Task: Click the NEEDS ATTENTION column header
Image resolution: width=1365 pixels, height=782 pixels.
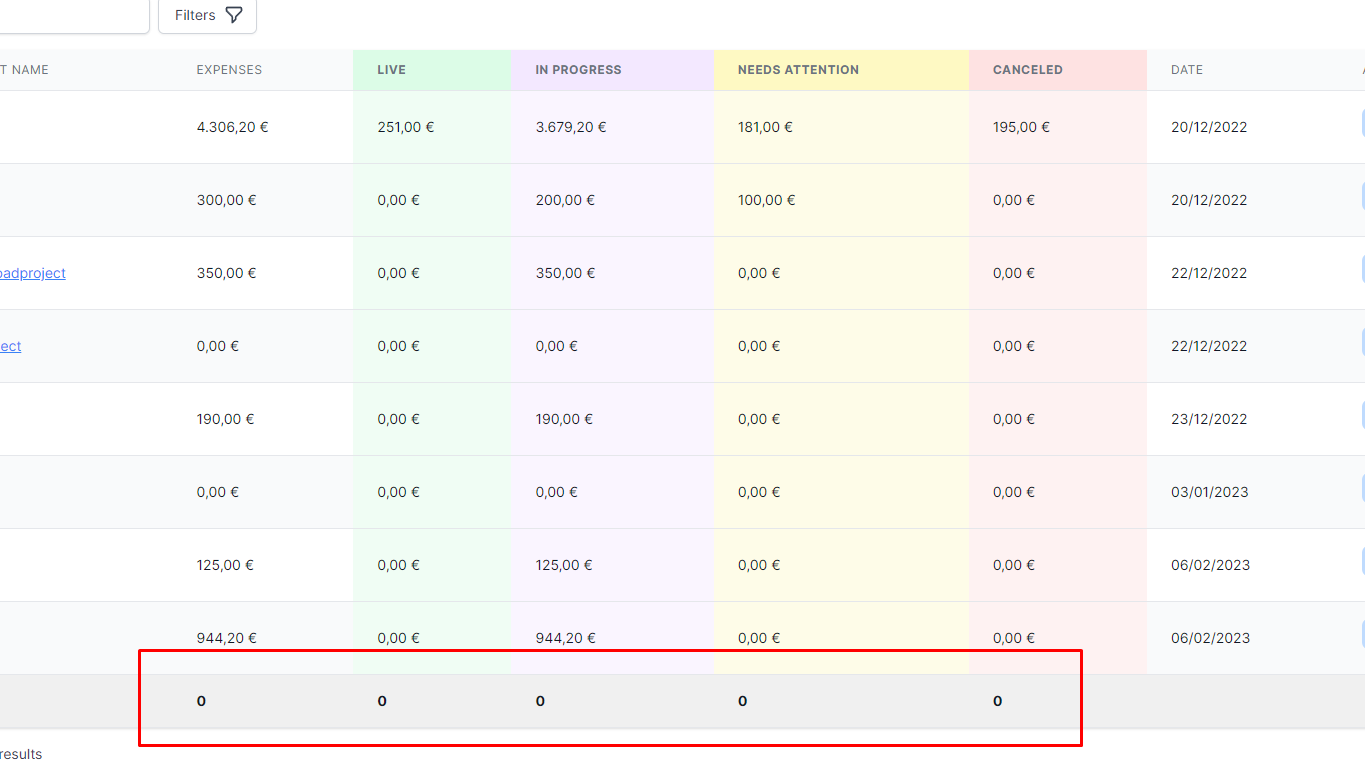Action: pyautogui.click(x=798, y=70)
